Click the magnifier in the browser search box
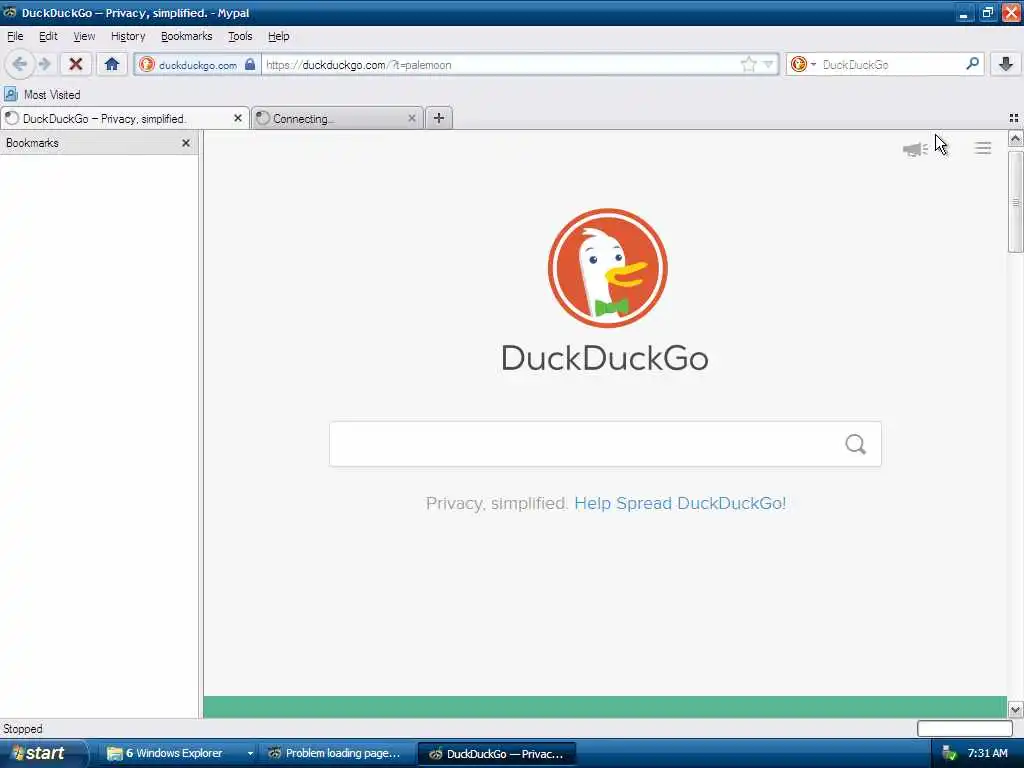 972,64
